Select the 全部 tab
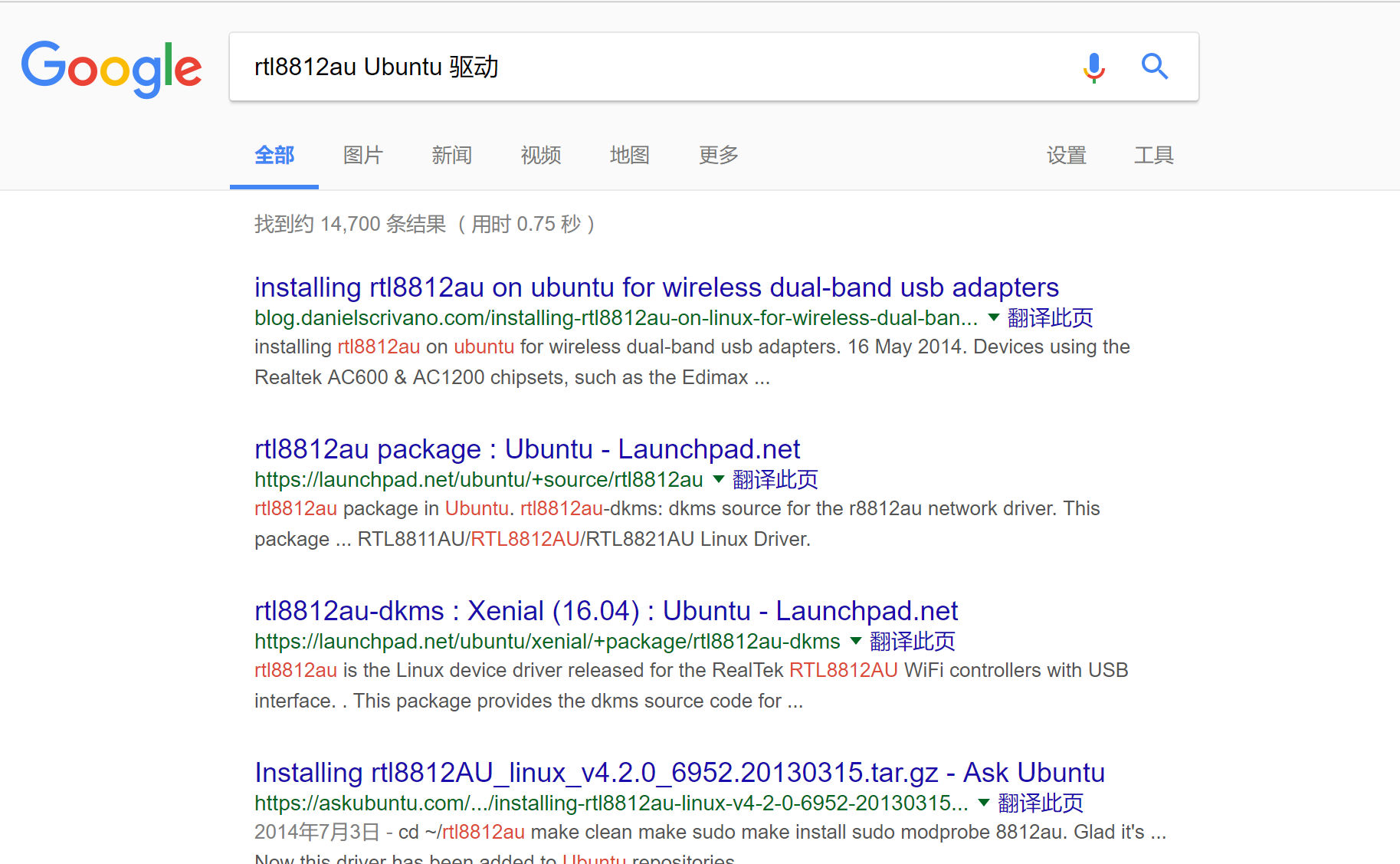This screenshot has width=1400, height=864. [x=274, y=156]
